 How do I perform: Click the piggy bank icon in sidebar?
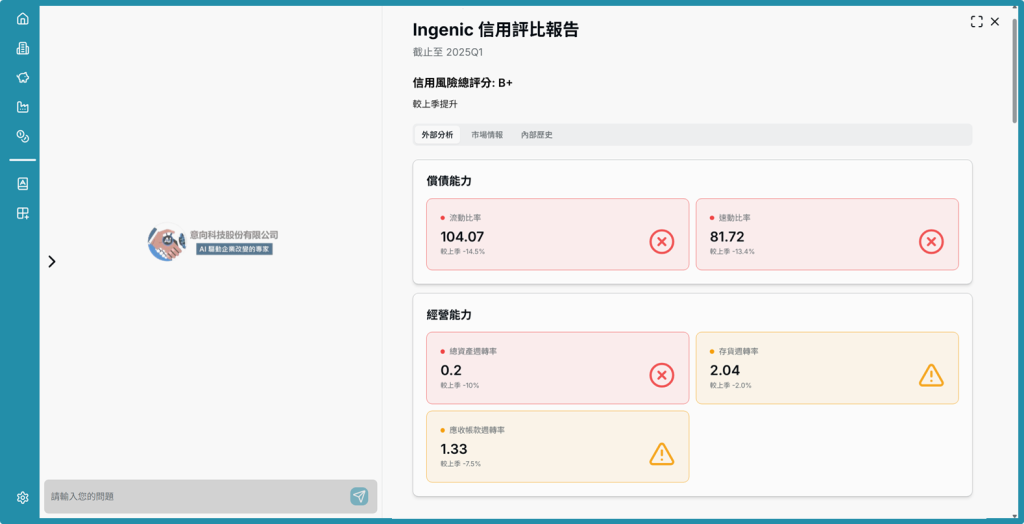(22, 77)
